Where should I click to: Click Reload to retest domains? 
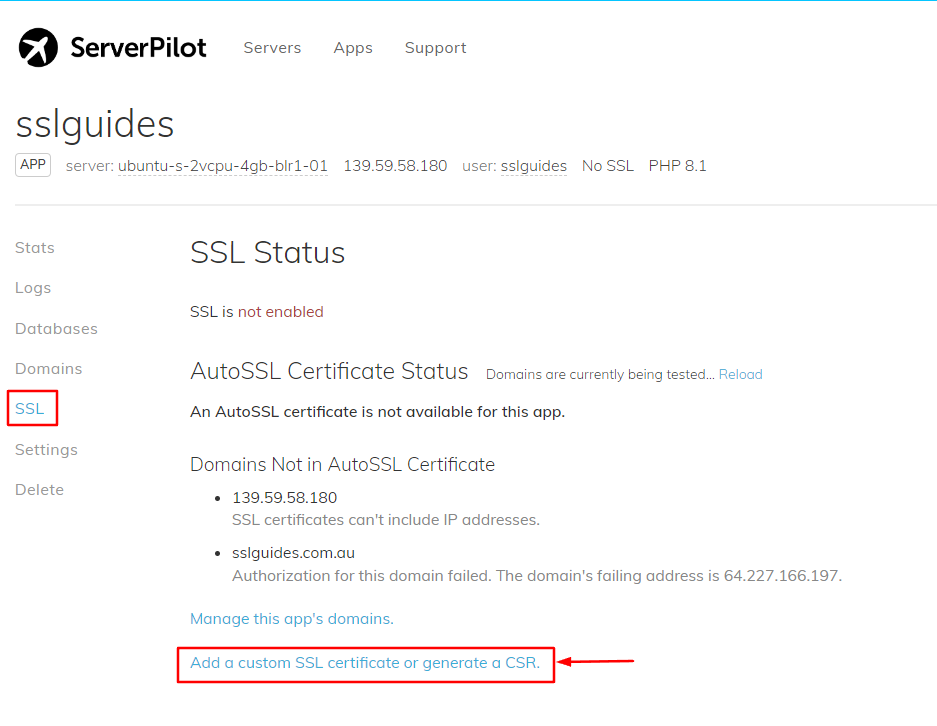(x=739, y=373)
